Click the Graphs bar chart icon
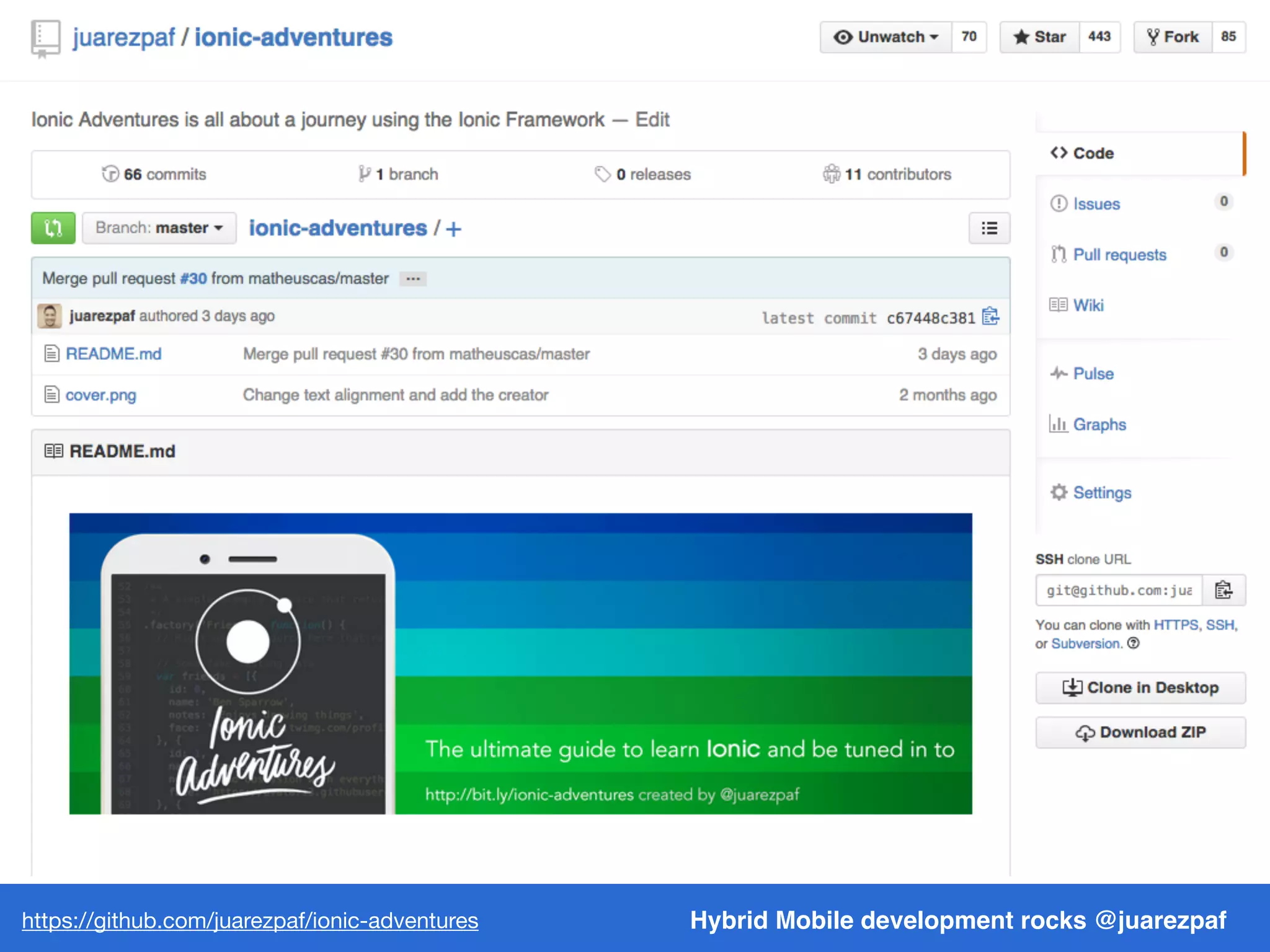1270x952 pixels. [x=1059, y=423]
